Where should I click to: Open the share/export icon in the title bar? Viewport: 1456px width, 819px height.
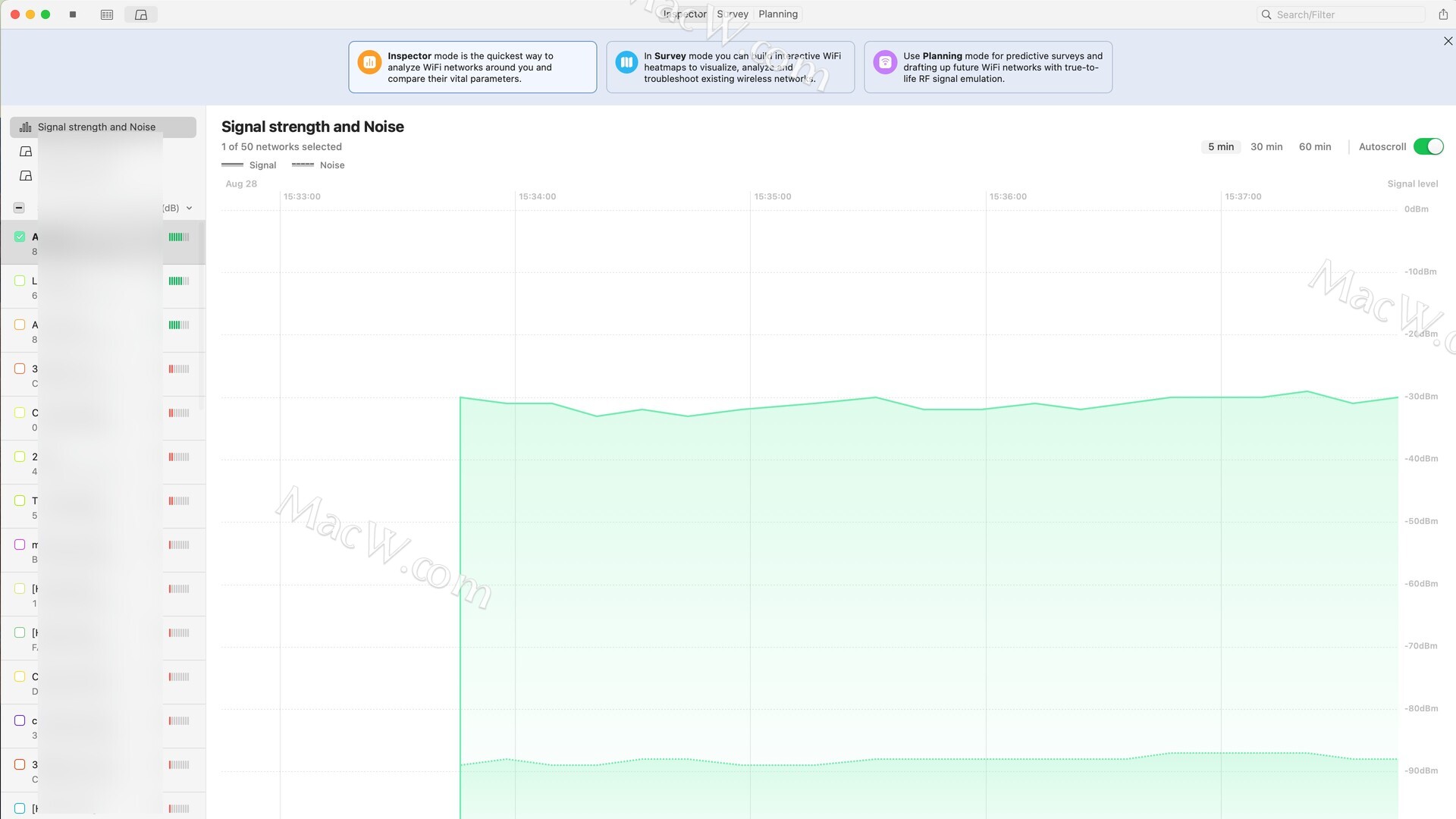tap(1442, 14)
